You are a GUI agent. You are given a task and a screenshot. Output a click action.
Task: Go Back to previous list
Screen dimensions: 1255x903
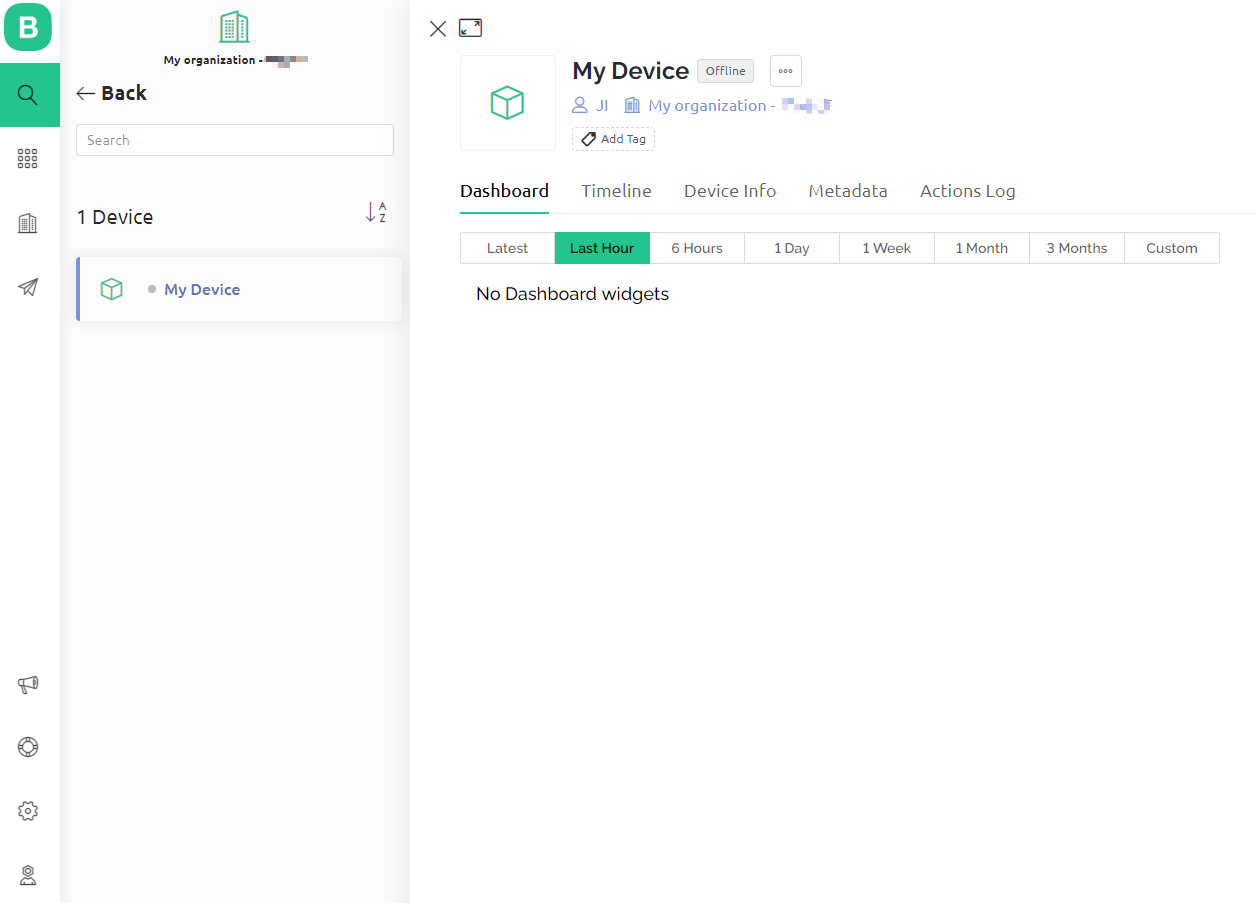(x=112, y=93)
